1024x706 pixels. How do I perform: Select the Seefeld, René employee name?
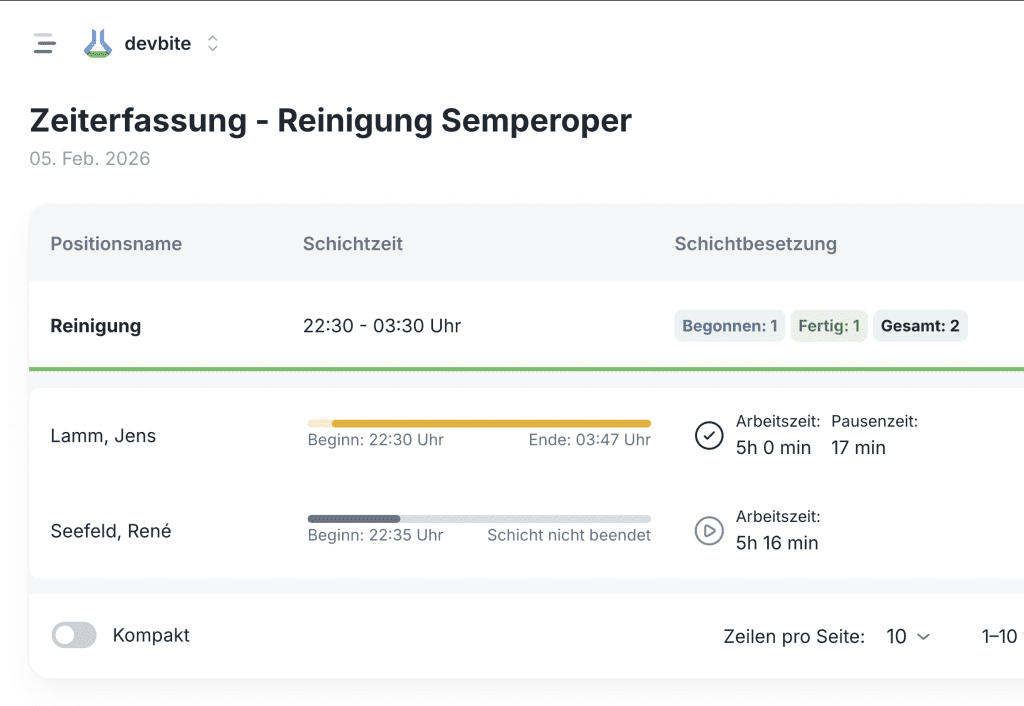tap(111, 531)
